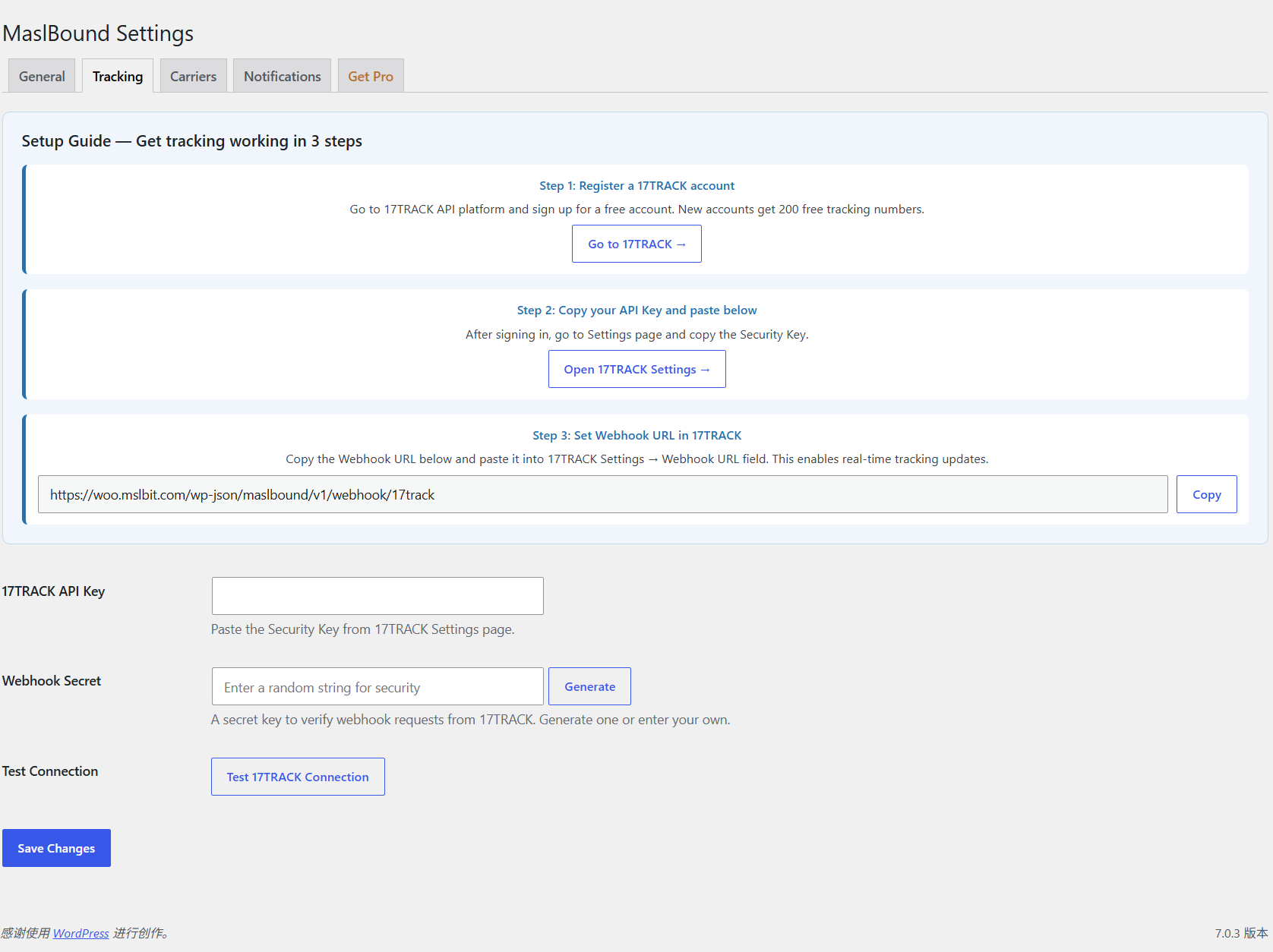Generate a webhook secret
This screenshot has height=952, width=1273.
[x=589, y=686]
